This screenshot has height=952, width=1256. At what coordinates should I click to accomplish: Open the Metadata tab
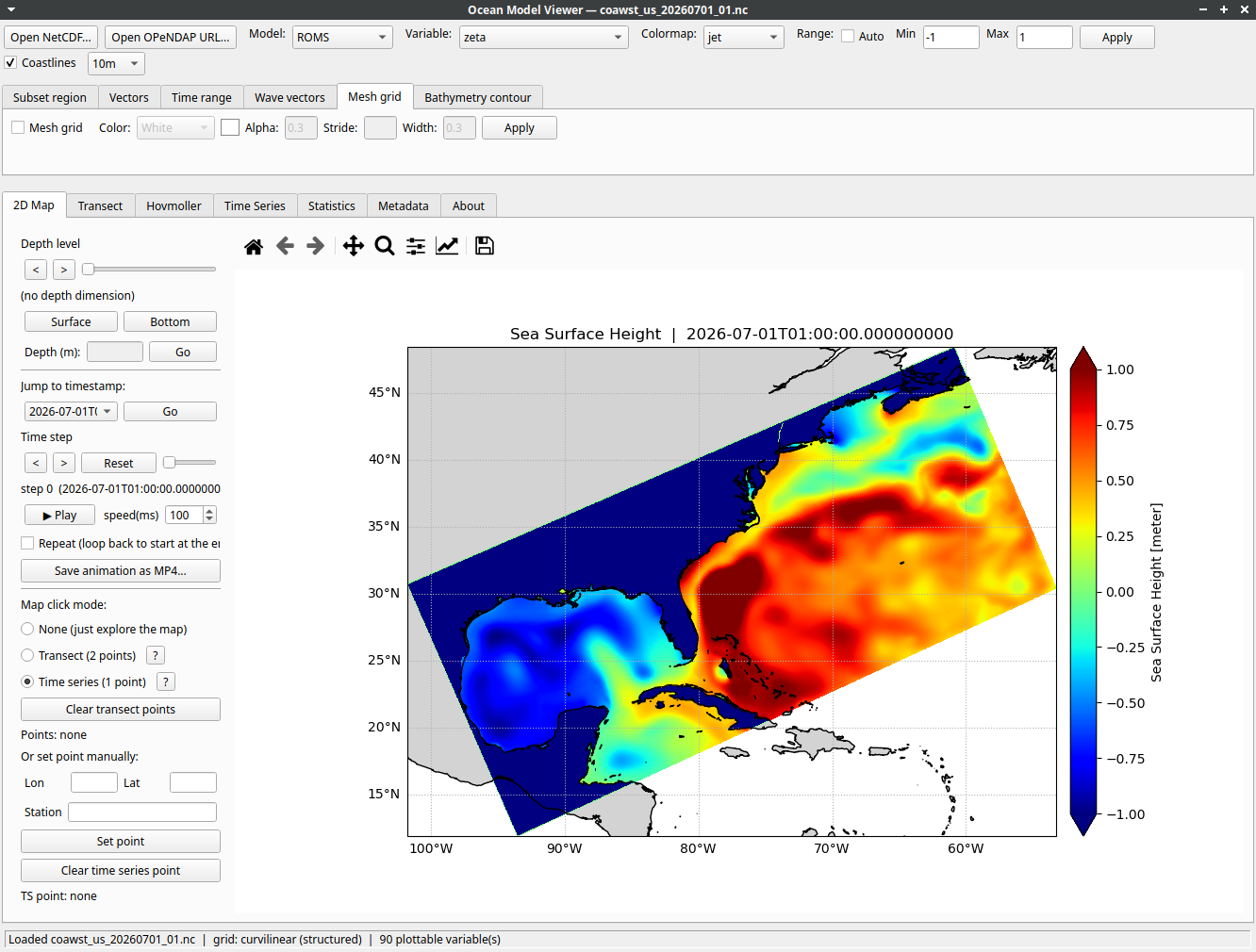click(404, 205)
